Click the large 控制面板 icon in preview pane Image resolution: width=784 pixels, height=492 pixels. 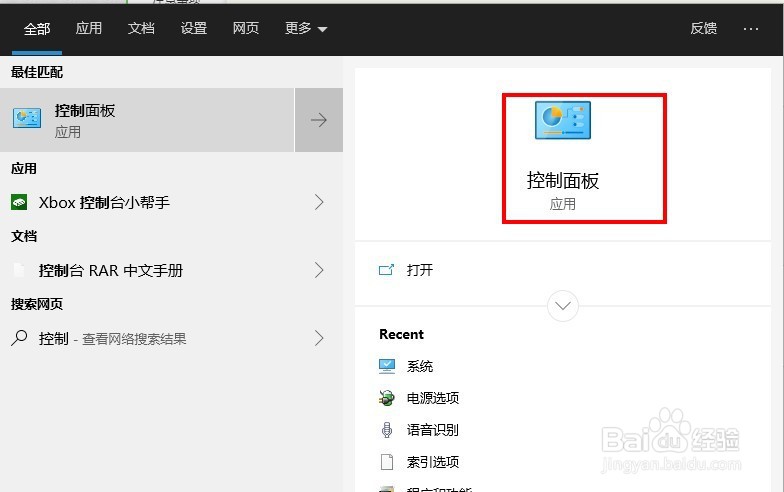(x=562, y=120)
